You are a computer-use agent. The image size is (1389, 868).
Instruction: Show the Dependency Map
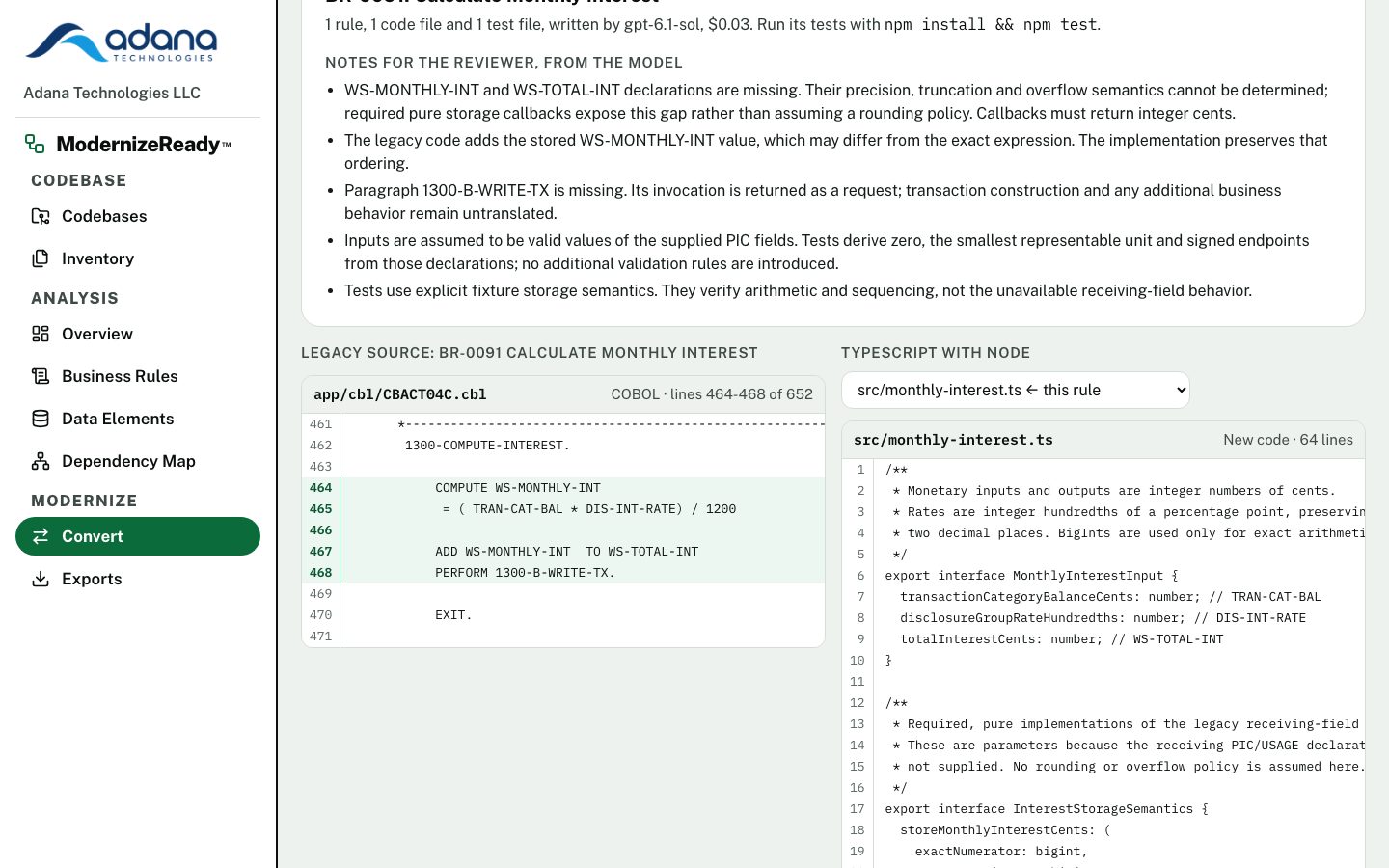138,461
